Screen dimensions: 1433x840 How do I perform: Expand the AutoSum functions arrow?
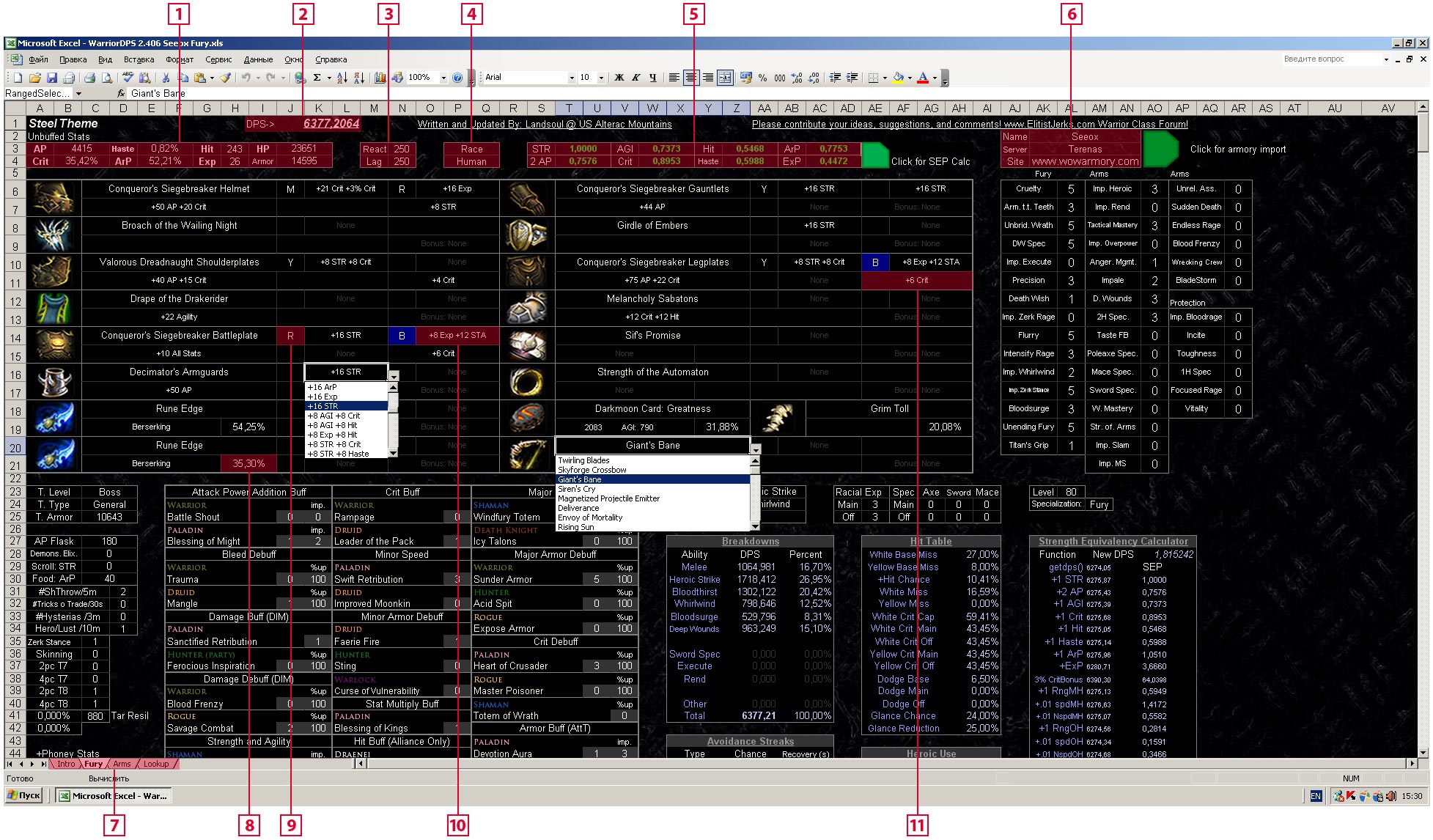[x=329, y=78]
